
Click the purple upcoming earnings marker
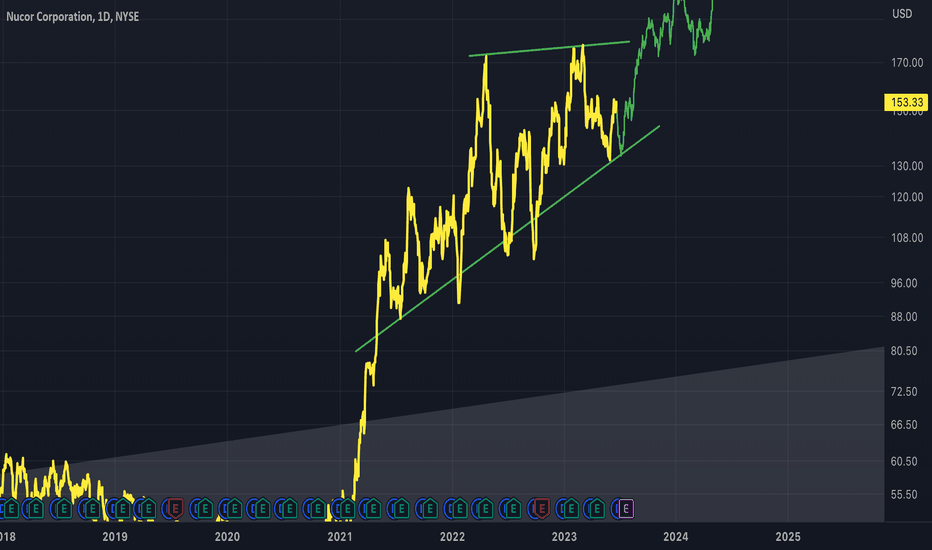pyautogui.click(x=626, y=509)
